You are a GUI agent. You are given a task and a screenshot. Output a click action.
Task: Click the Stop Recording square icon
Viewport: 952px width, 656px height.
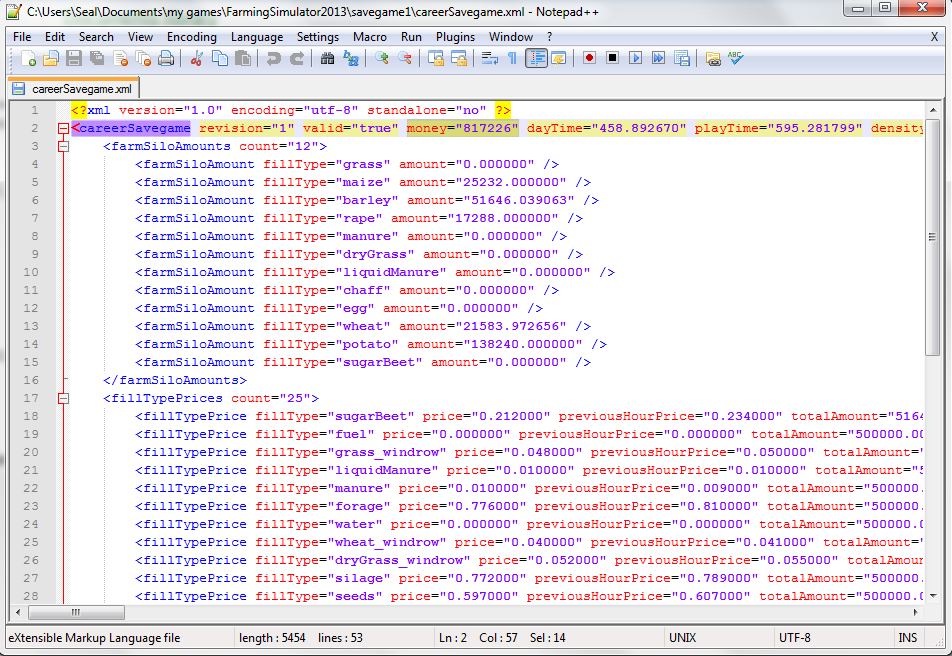coord(613,58)
